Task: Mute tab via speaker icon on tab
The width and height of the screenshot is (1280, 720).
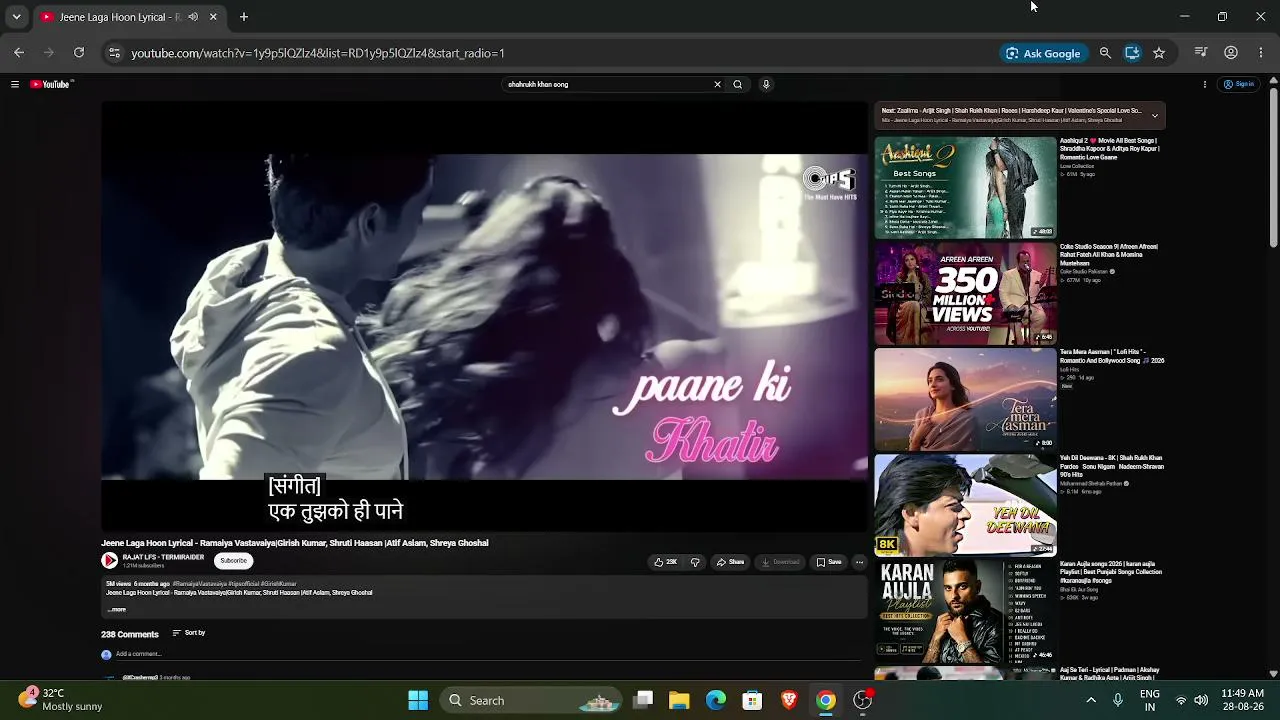Action: pos(193,17)
